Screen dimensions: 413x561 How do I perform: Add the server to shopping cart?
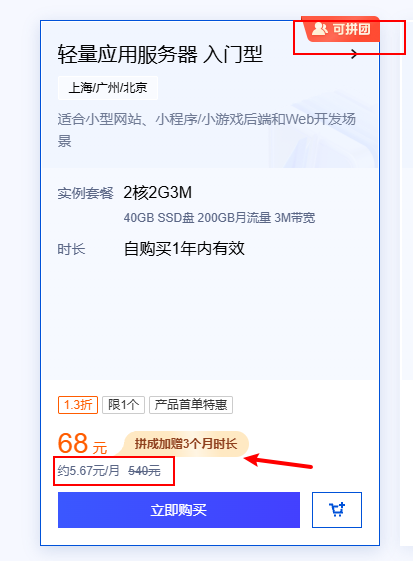tap(337, 510)
